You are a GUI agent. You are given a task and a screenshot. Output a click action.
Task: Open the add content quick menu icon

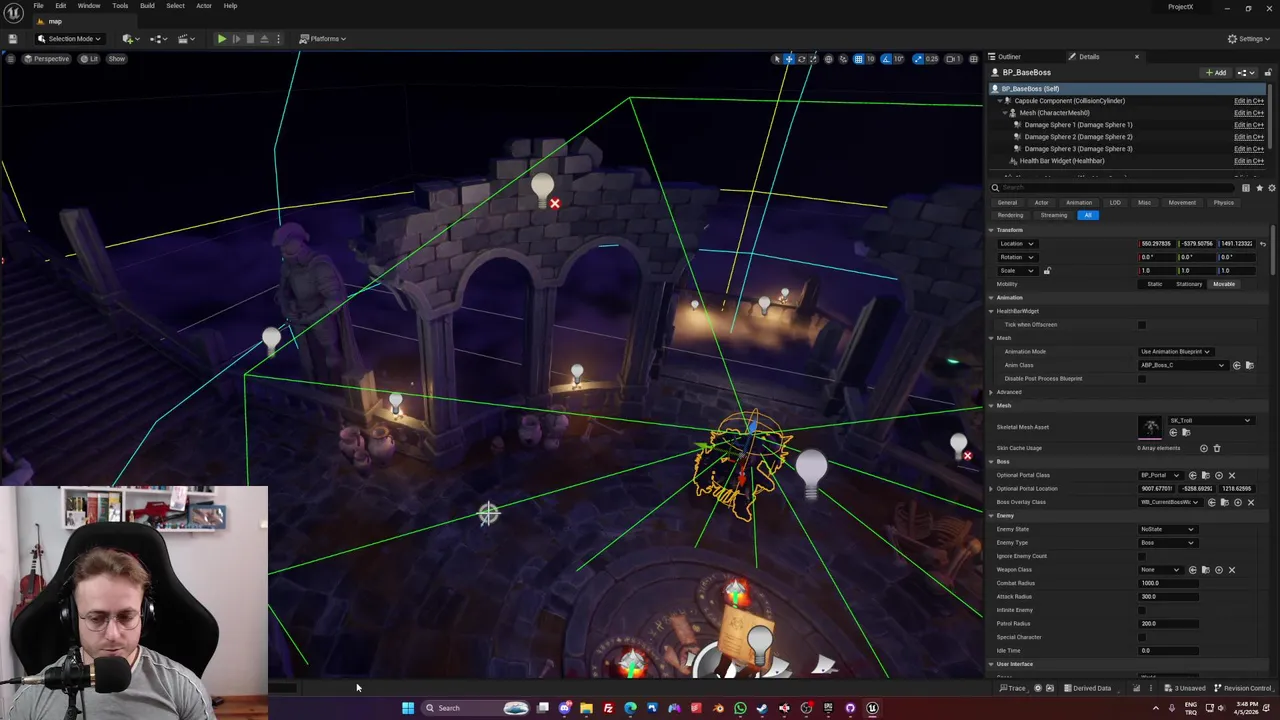pos(129,38)
